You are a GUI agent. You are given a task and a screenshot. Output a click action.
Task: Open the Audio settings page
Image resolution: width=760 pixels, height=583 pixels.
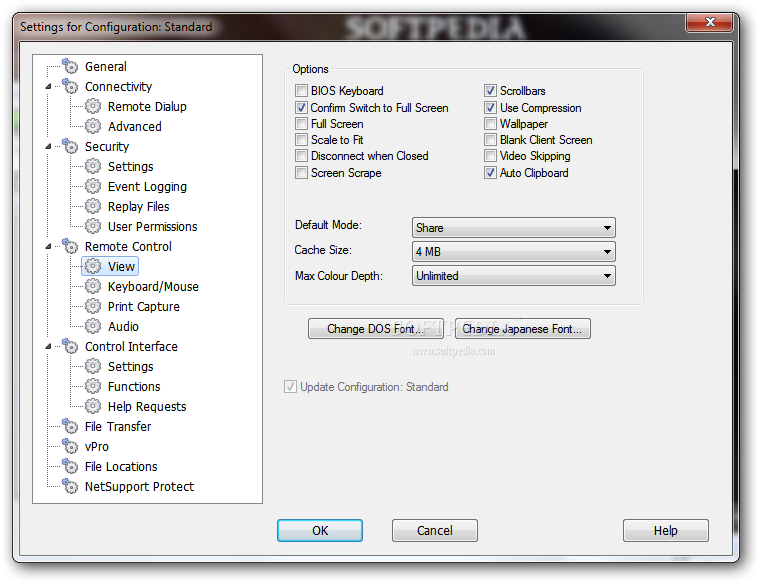[123, 326]
